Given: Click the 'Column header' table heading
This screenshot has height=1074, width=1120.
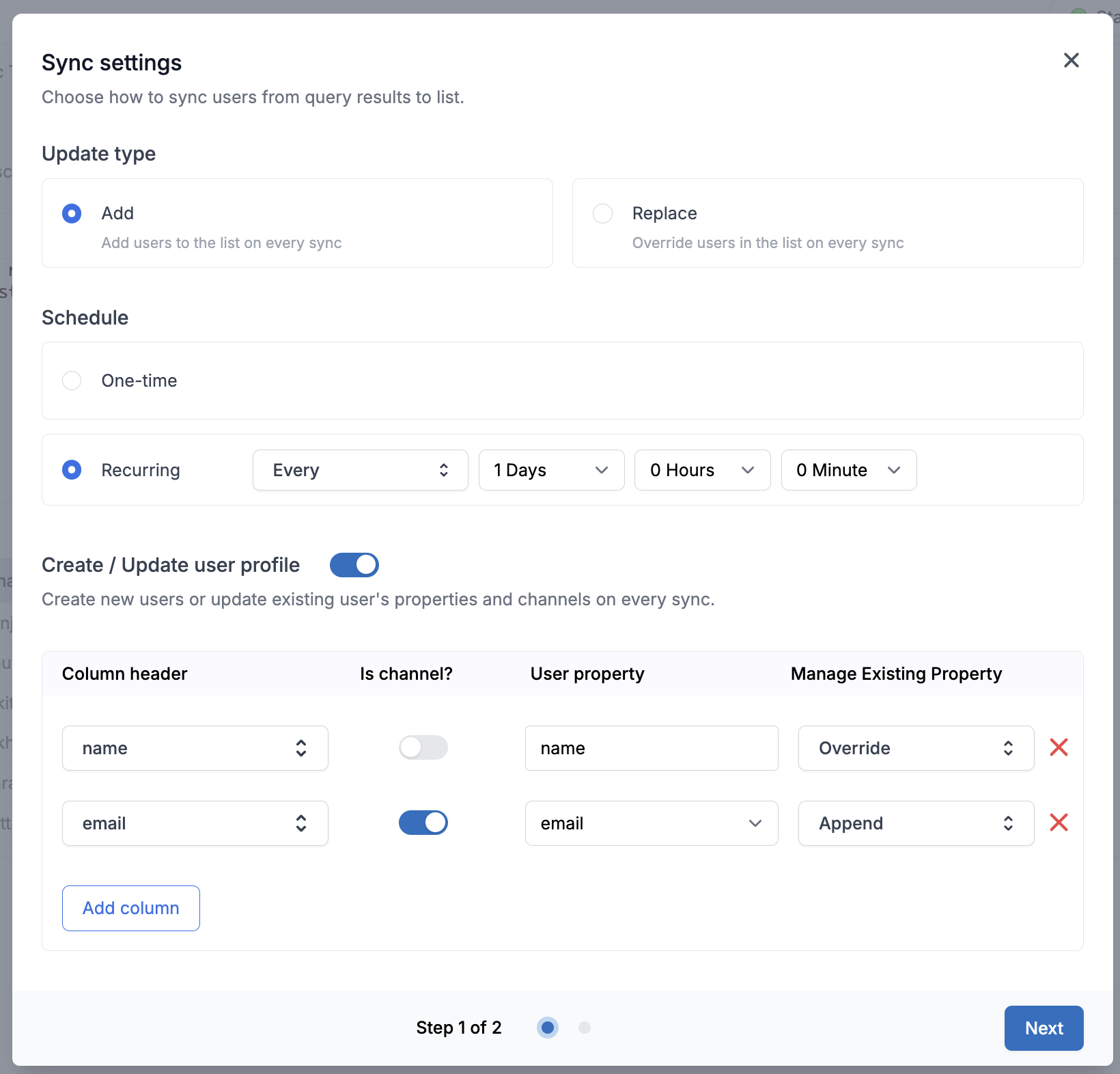Looking at the screenshot, I should click(x=124, y=674).
